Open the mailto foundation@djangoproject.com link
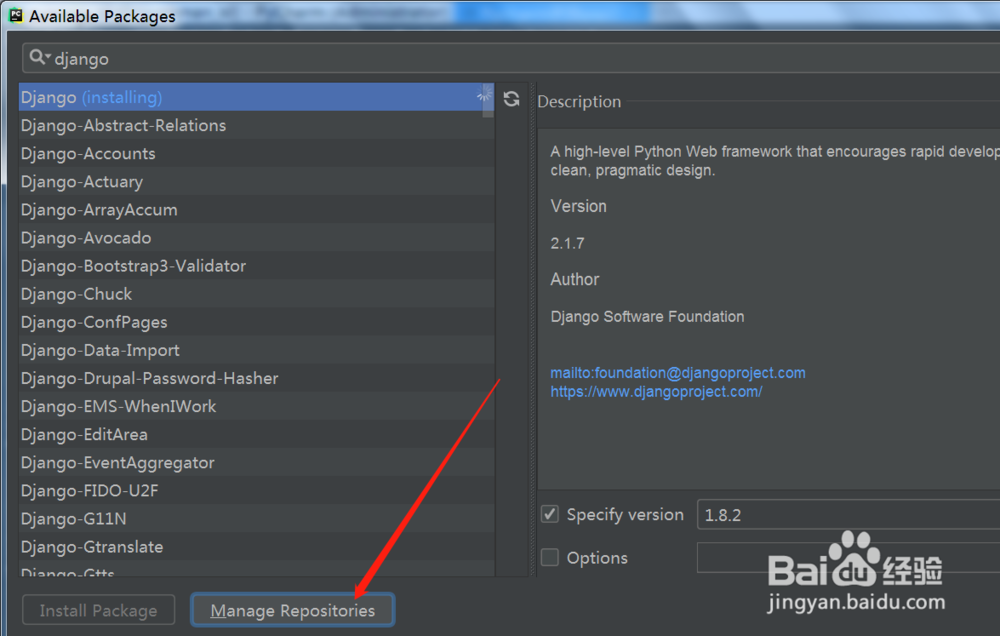Screen dimensions: 1000x636 [x=677, y=373]
